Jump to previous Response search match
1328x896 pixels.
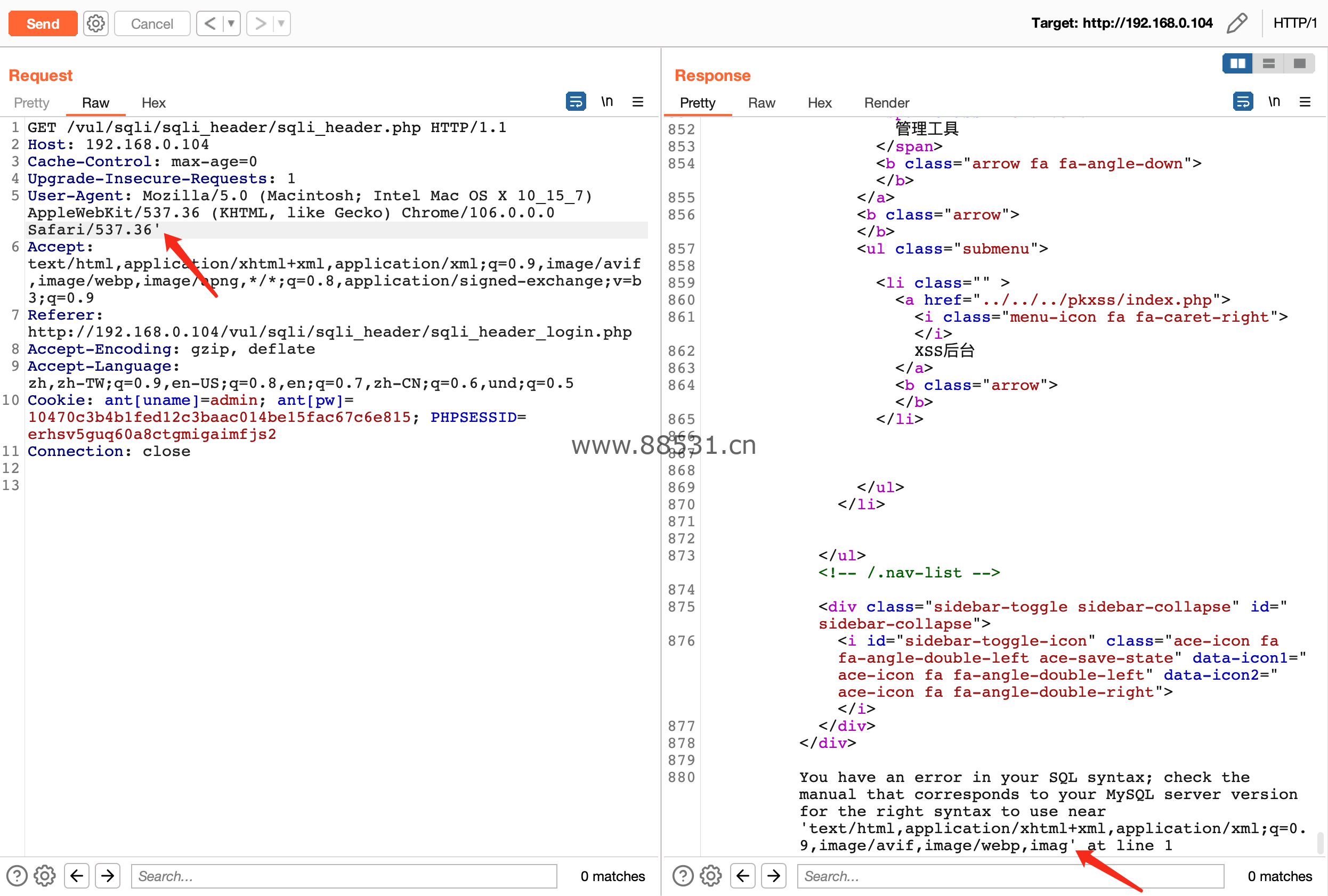point(743,876)
